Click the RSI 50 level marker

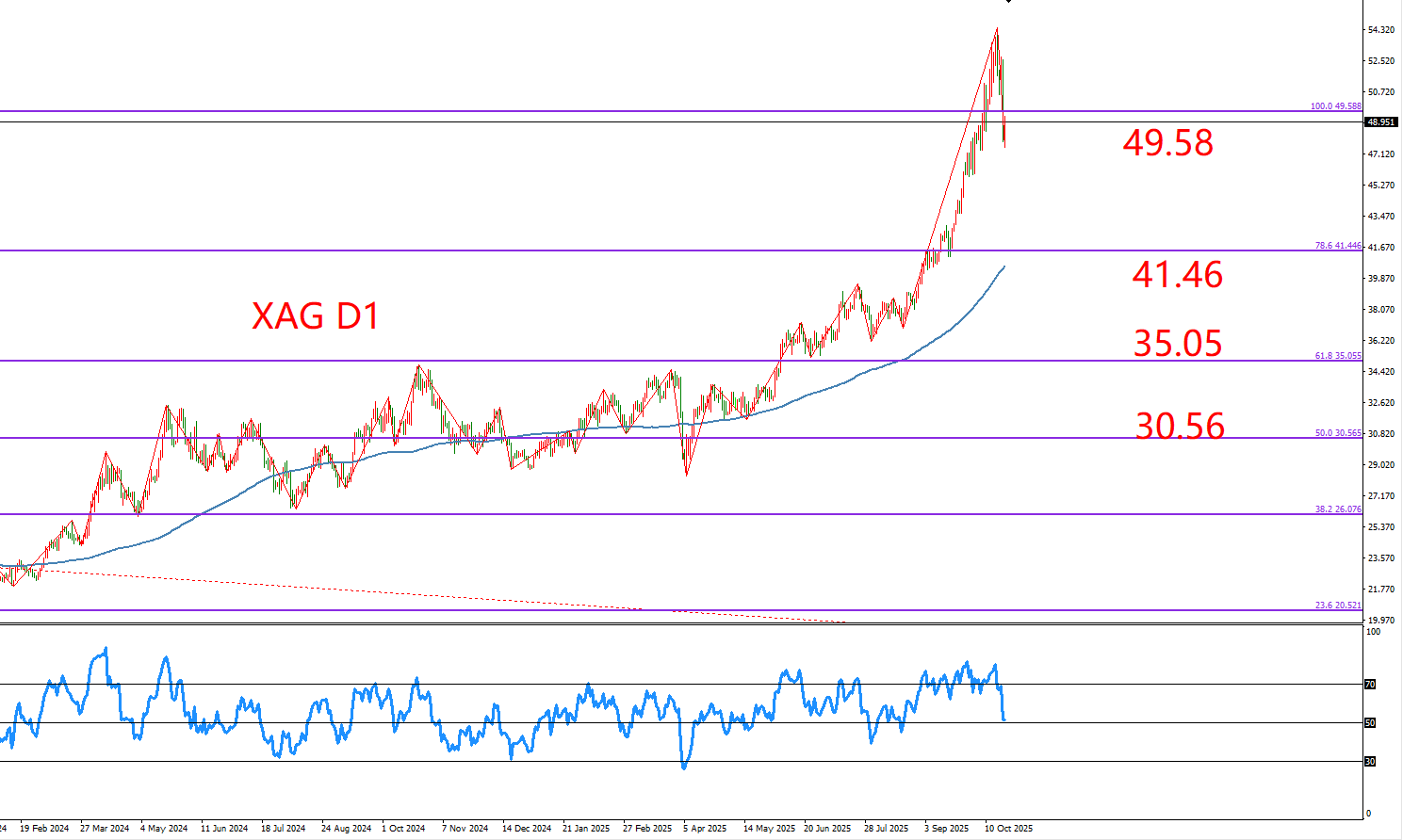pos(1370,723)
